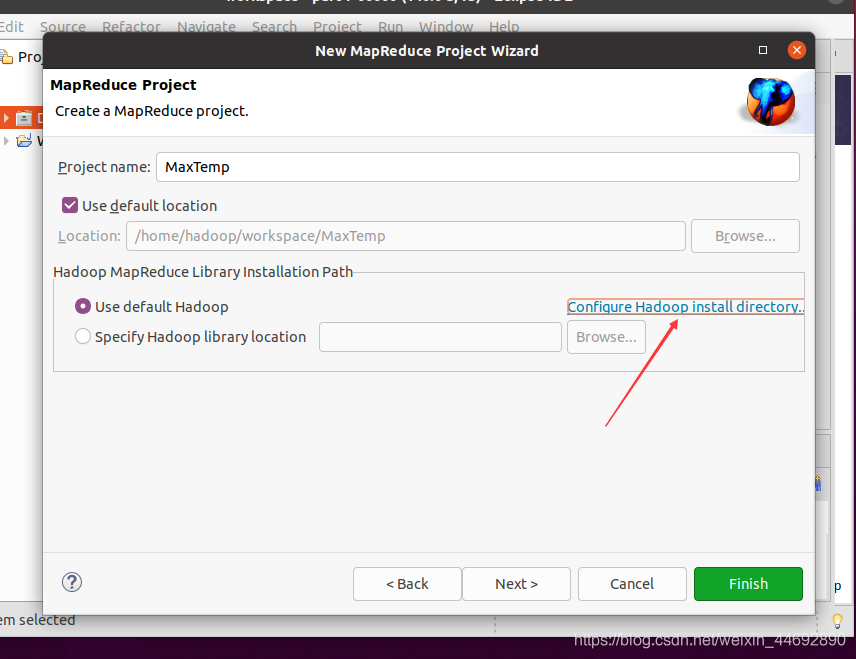Viewport: 856px width, 659px height.
Task: Choose Specify Hadoop library location option
Action: pos(82,337)
